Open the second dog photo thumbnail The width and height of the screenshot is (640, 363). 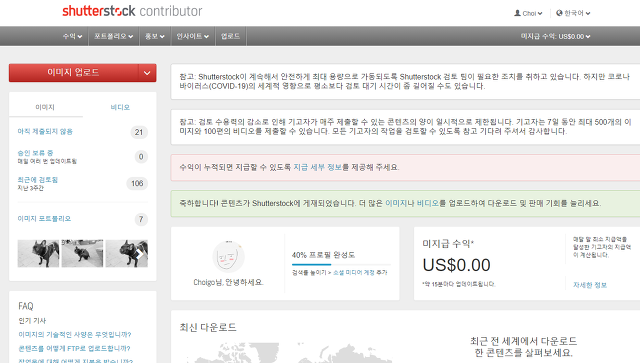tap(82, 254)
